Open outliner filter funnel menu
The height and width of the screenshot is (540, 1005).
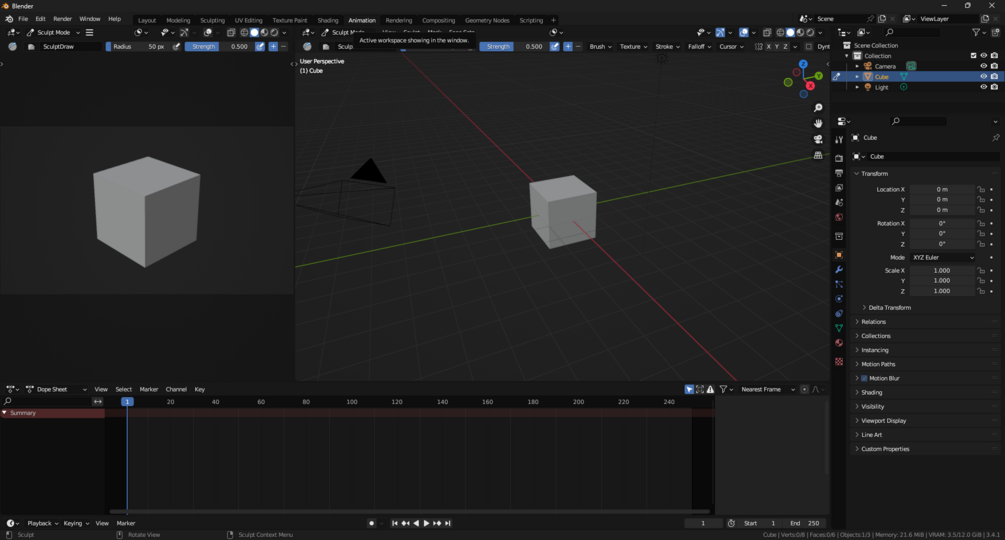click(979, 32)
